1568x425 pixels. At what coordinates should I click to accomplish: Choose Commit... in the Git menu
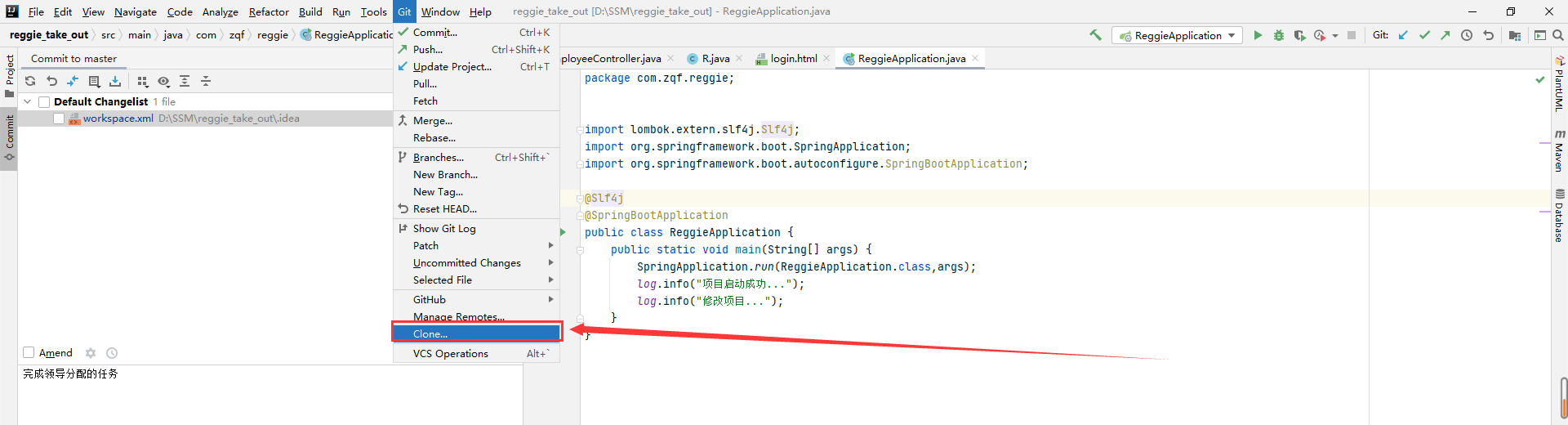[x=476, y=32]
